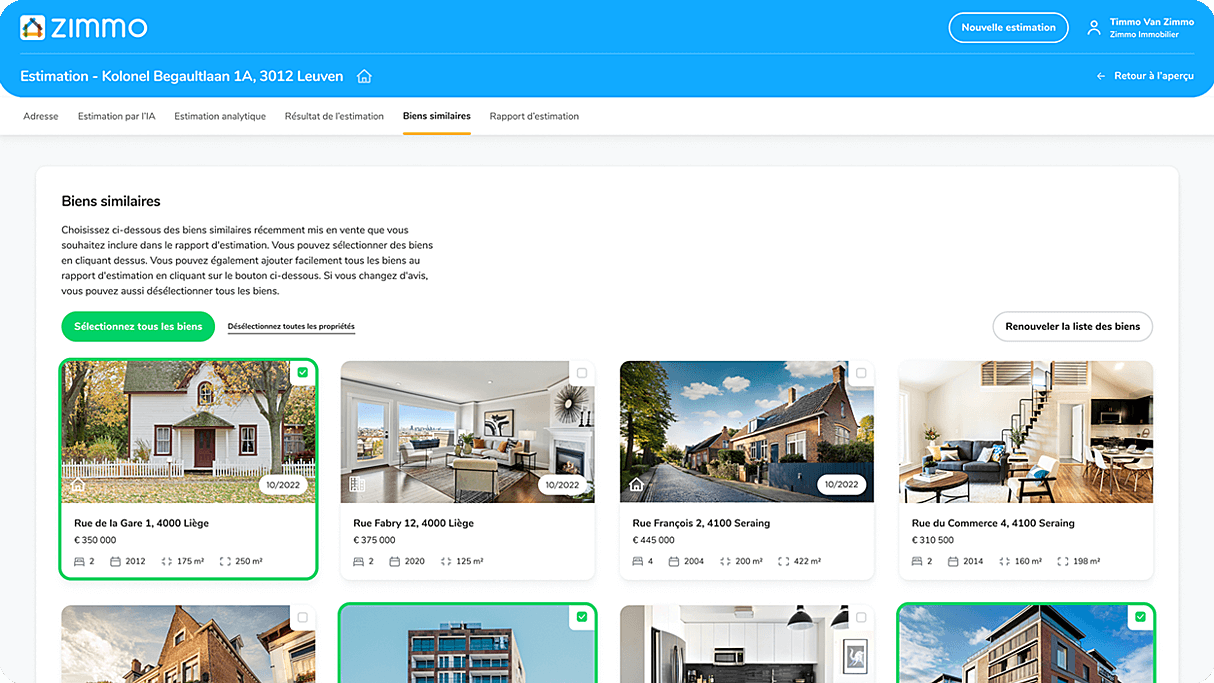
Task: Select the Biens similaires tab
Action: (437, 116)
